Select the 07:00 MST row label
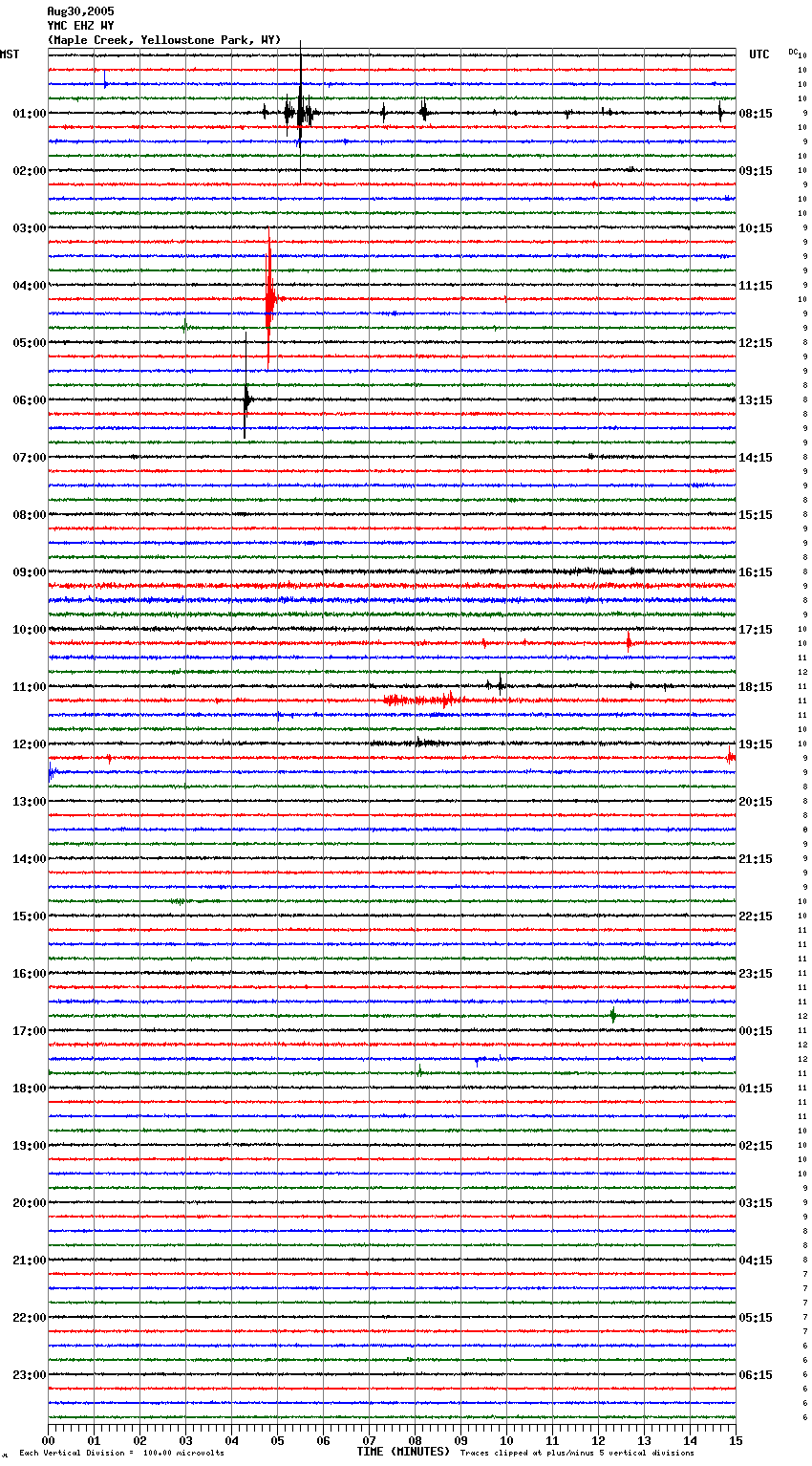 [x=30, y=458]
